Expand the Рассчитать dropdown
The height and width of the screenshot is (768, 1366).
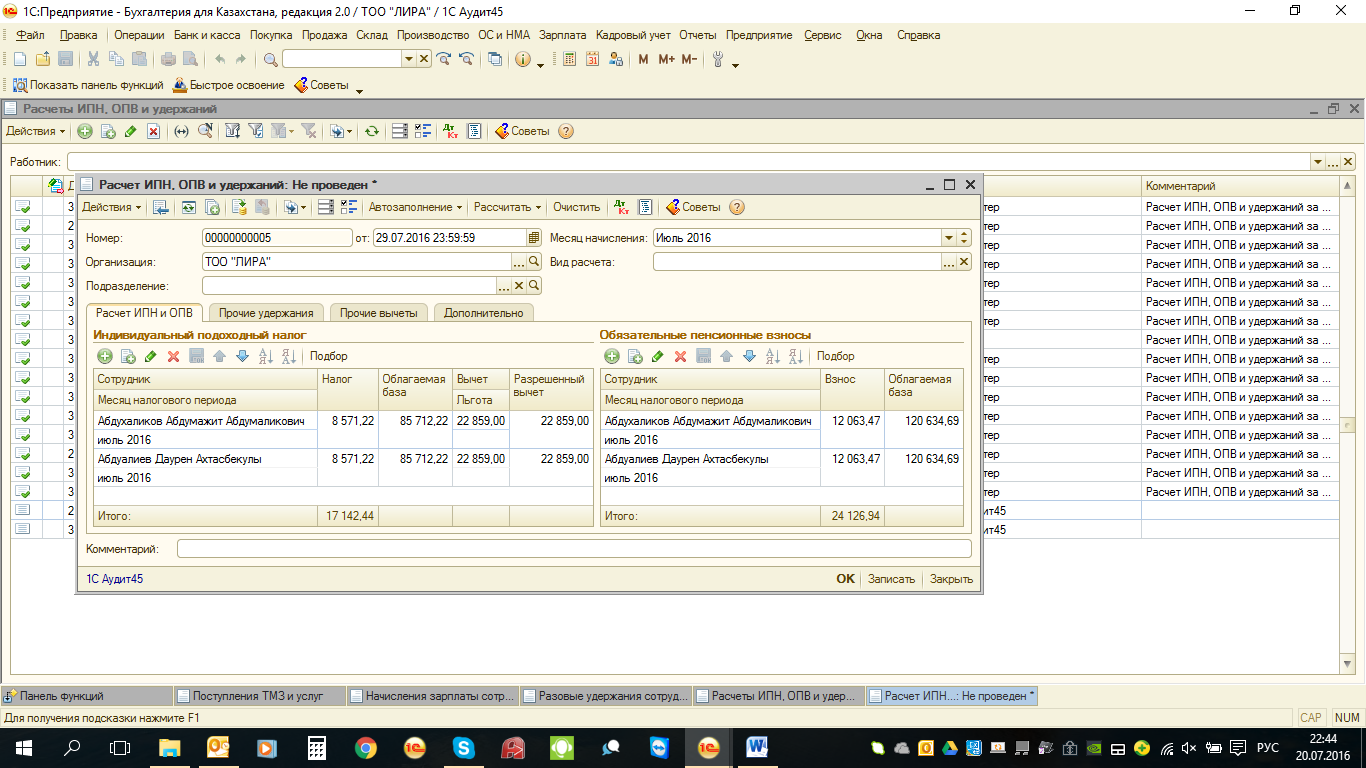tap(508, 207)
